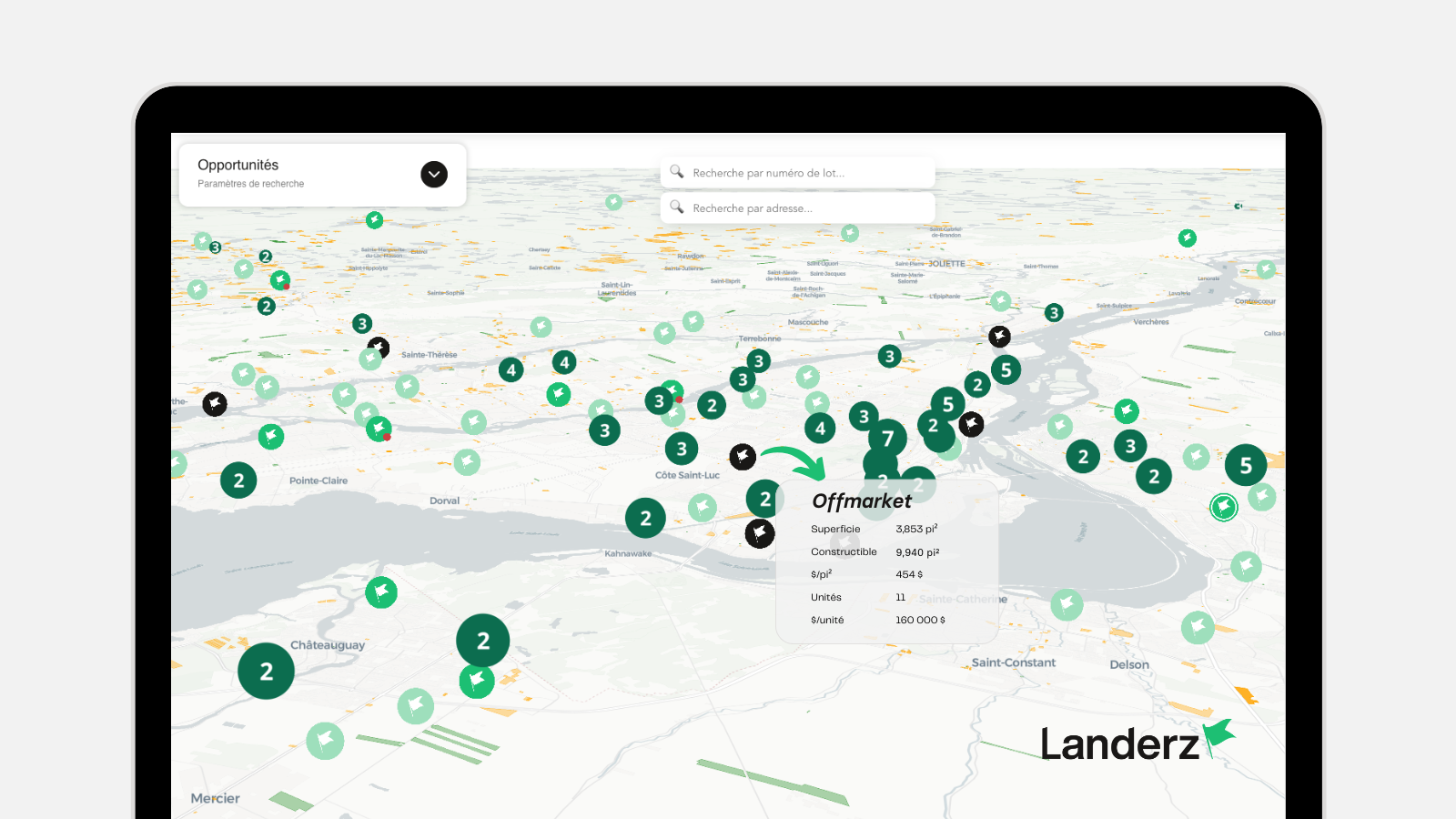Select black flag marker left of Superficie row
1456x819 pixels.
point(760,532)
